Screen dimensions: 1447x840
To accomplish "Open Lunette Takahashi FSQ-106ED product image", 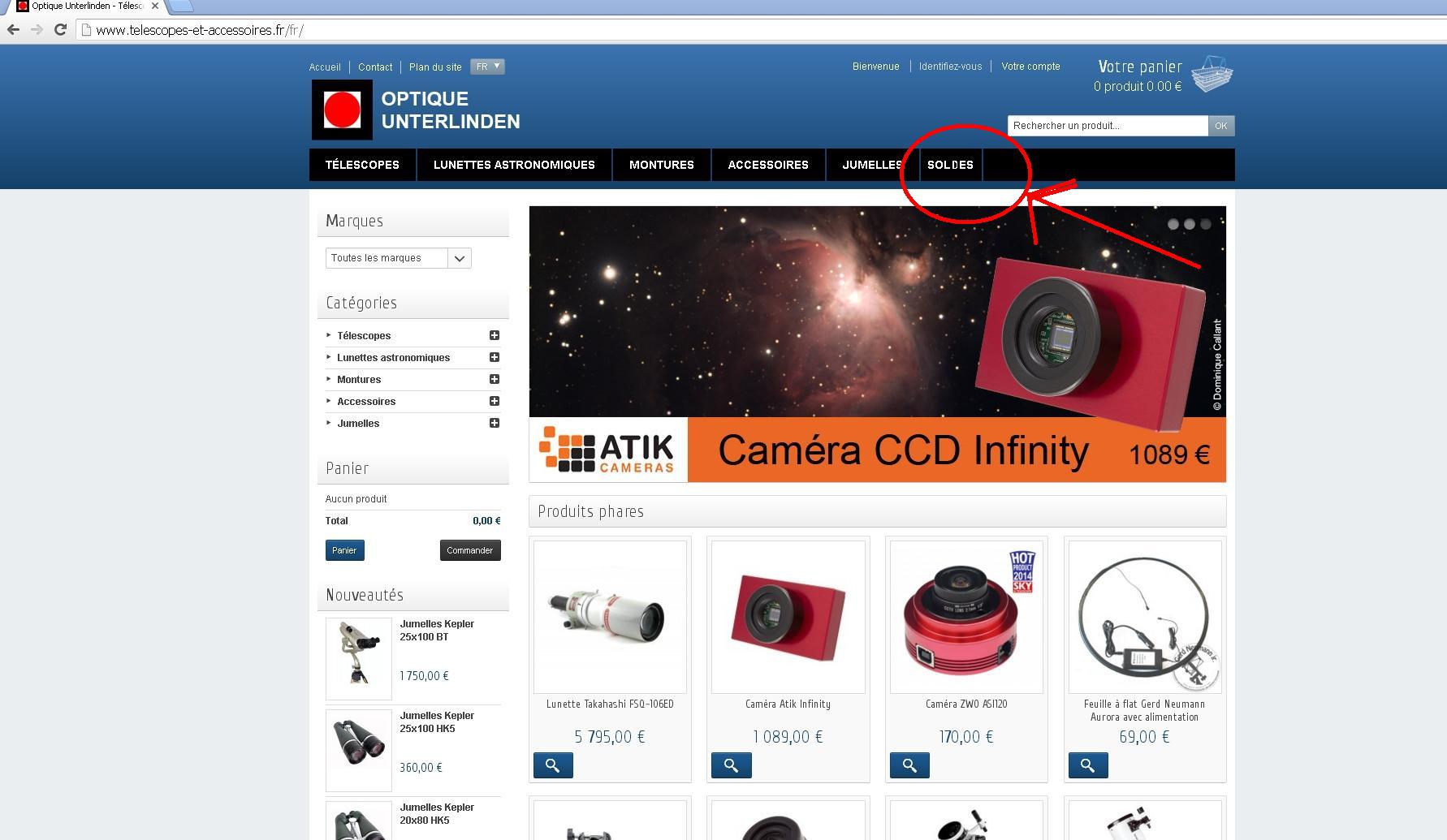I will tap(610, 617).
